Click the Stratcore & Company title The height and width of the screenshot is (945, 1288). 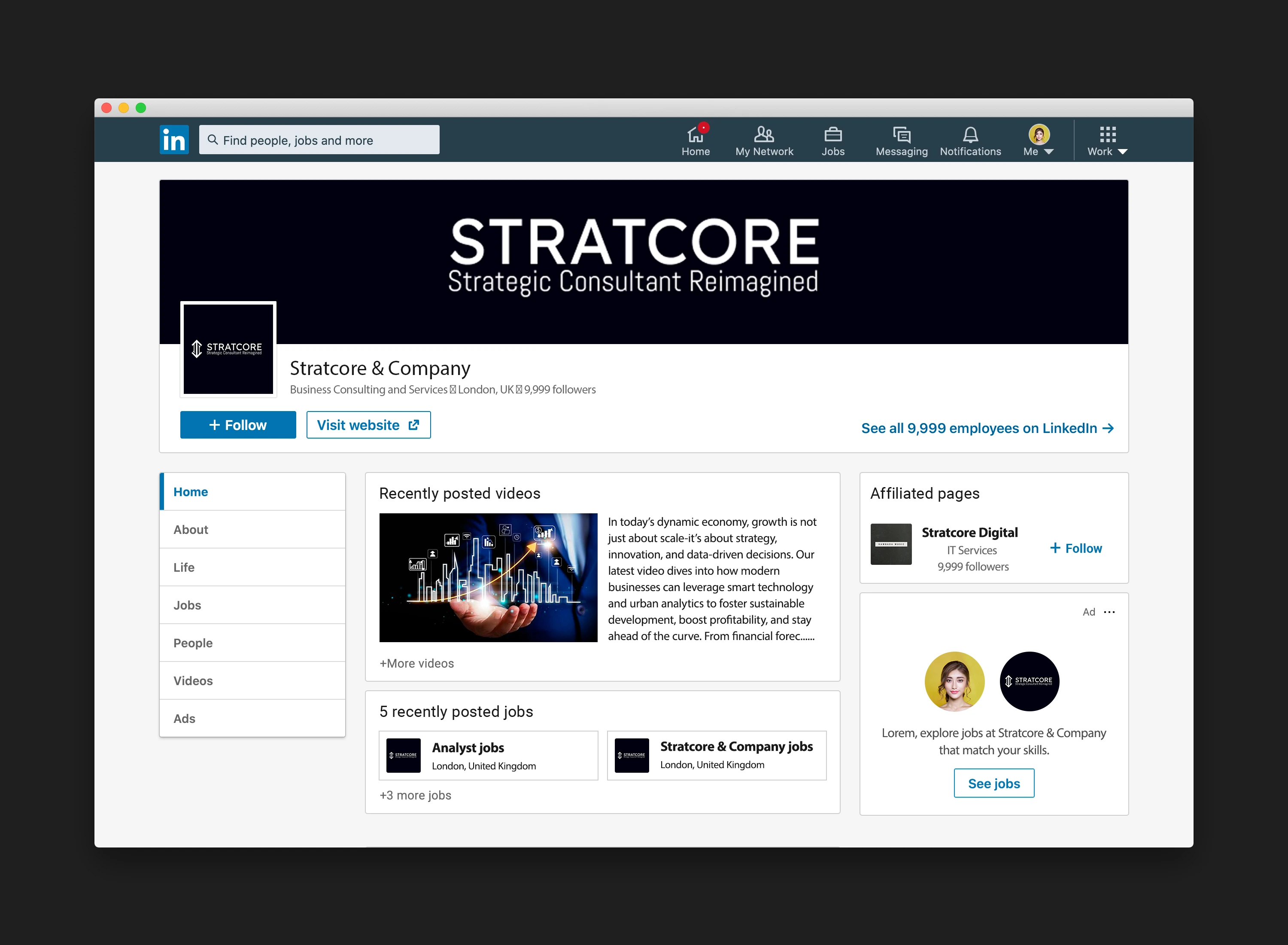pyautogui.click(x=380, y=369)
